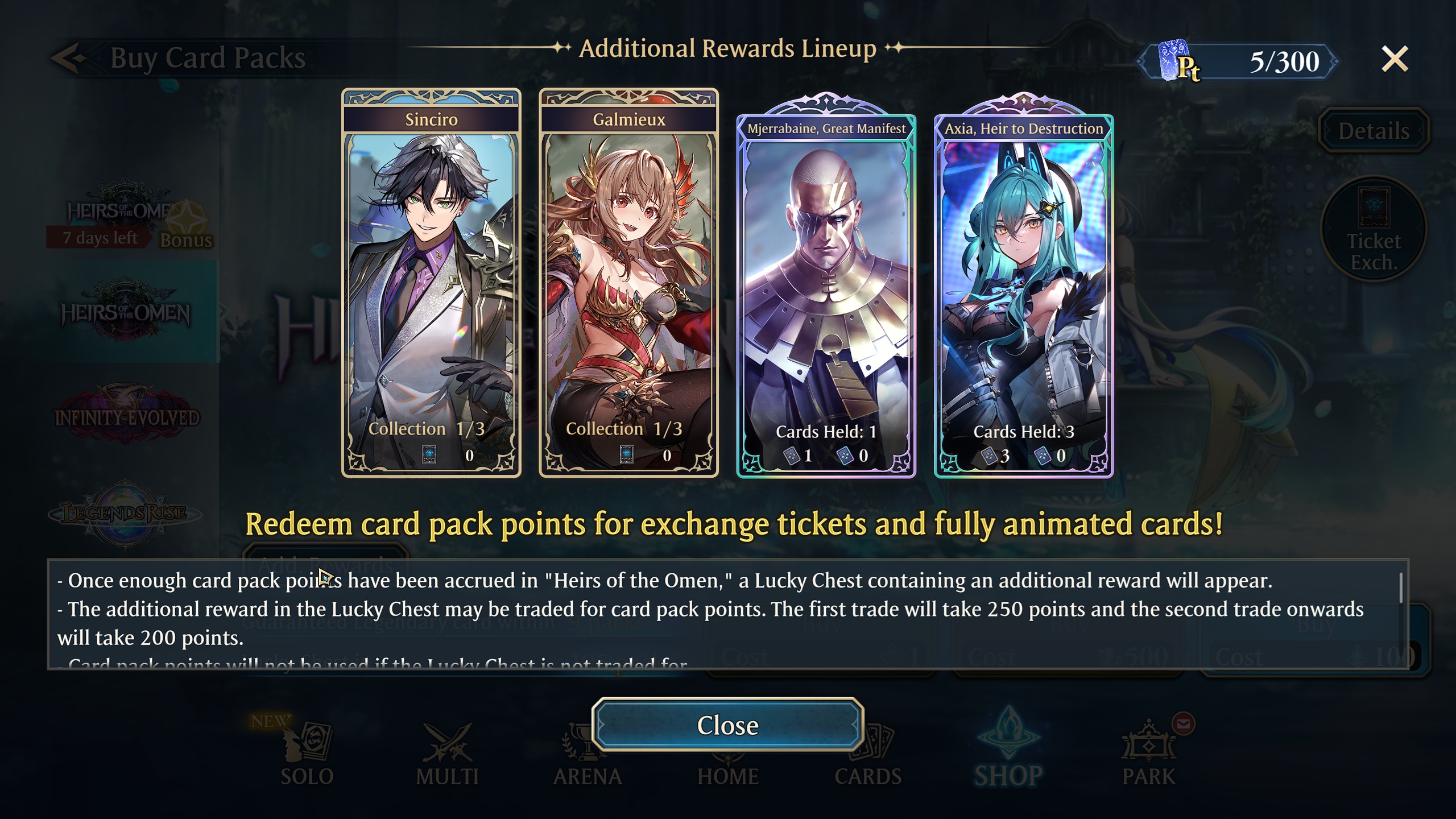The width and height of the screenshot is (1456, 819).
Task: Click the Close button
Action: 728,725
